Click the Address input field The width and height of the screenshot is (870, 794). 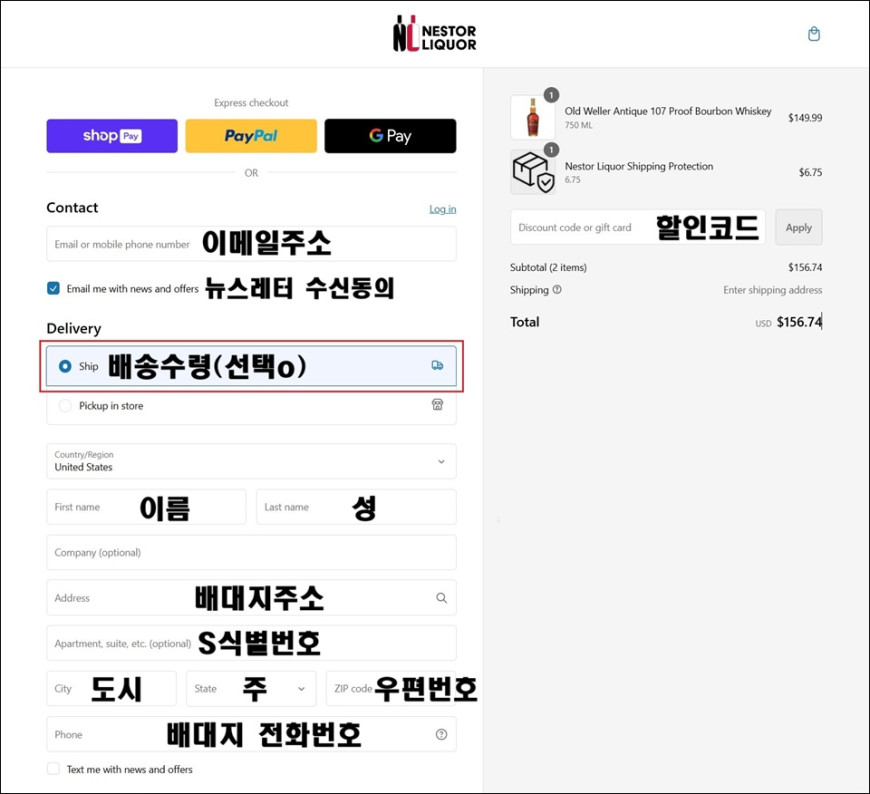tap(251, 598)
